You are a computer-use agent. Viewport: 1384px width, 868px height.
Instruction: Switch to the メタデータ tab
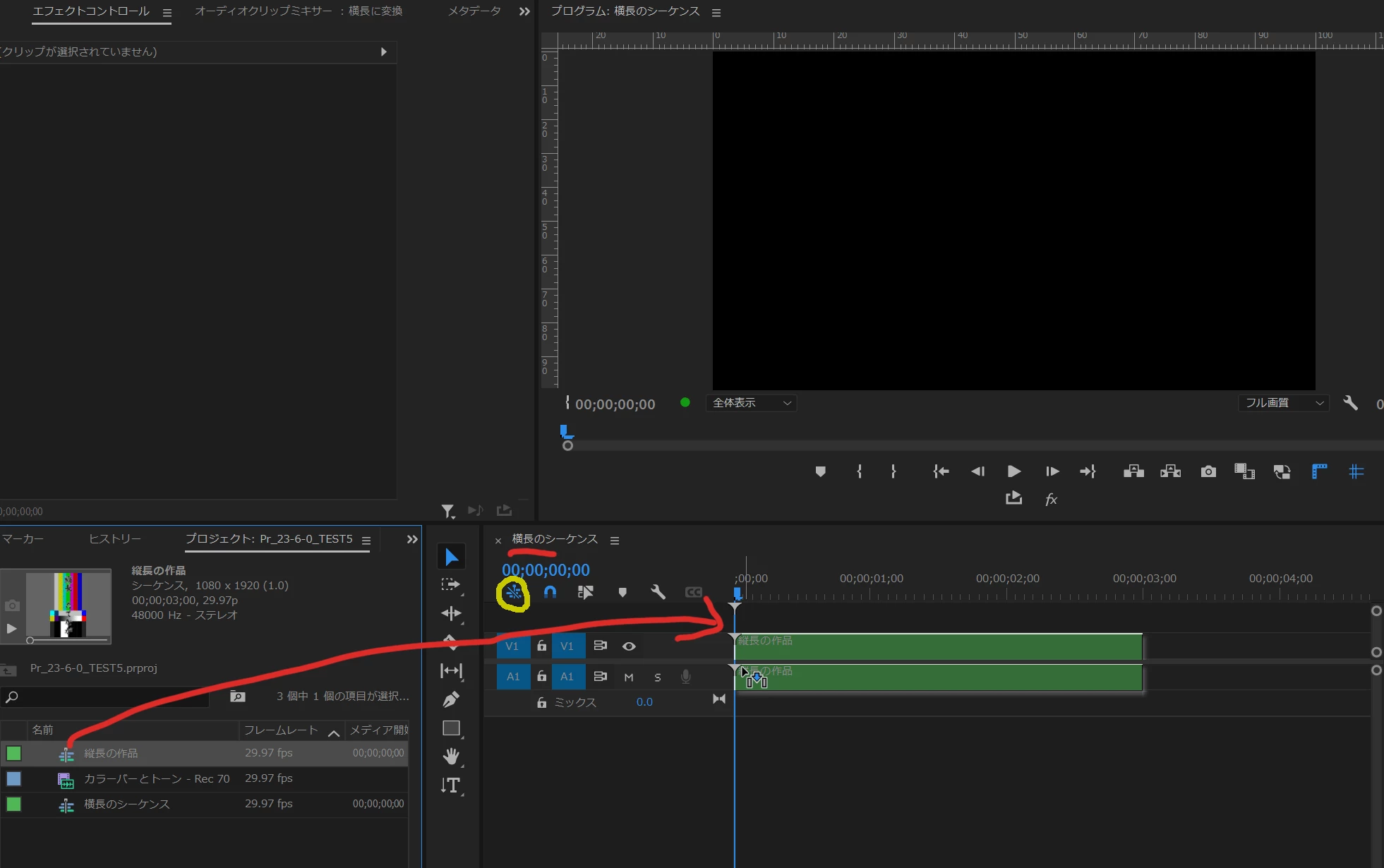click(474, 11)
